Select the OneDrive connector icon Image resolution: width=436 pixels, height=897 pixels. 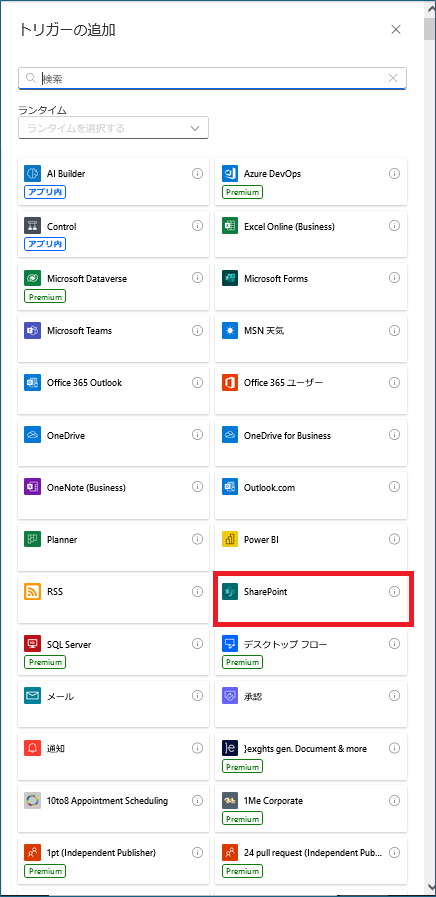coord(33,435)
